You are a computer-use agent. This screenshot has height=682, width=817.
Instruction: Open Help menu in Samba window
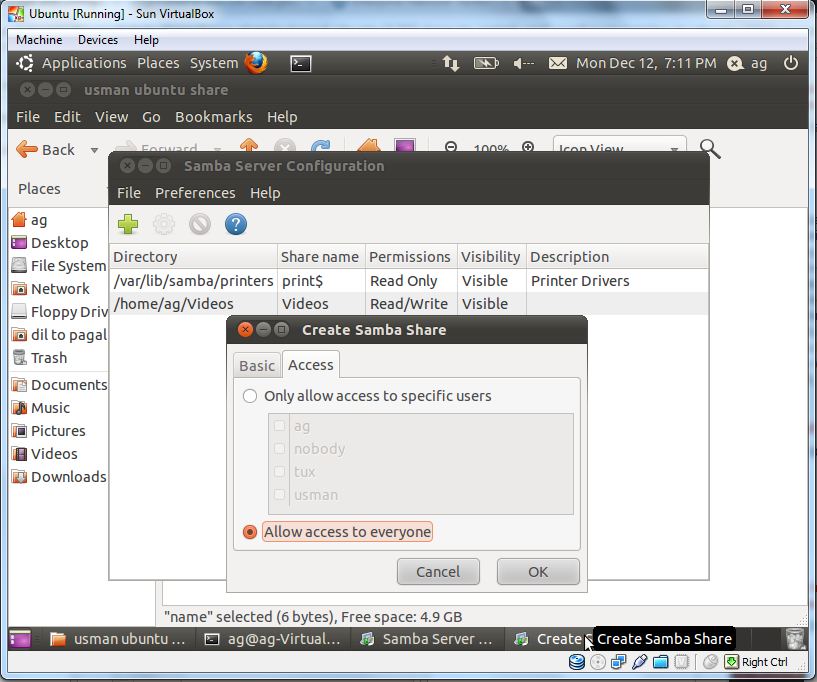[x=265, y=193]
